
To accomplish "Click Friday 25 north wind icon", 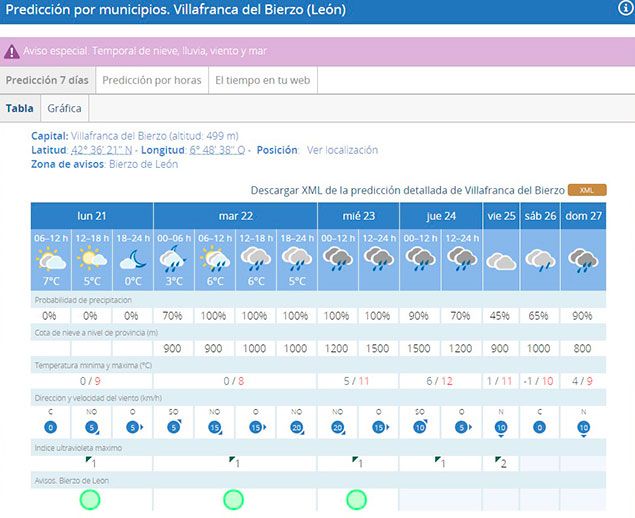I will [501, 427].
